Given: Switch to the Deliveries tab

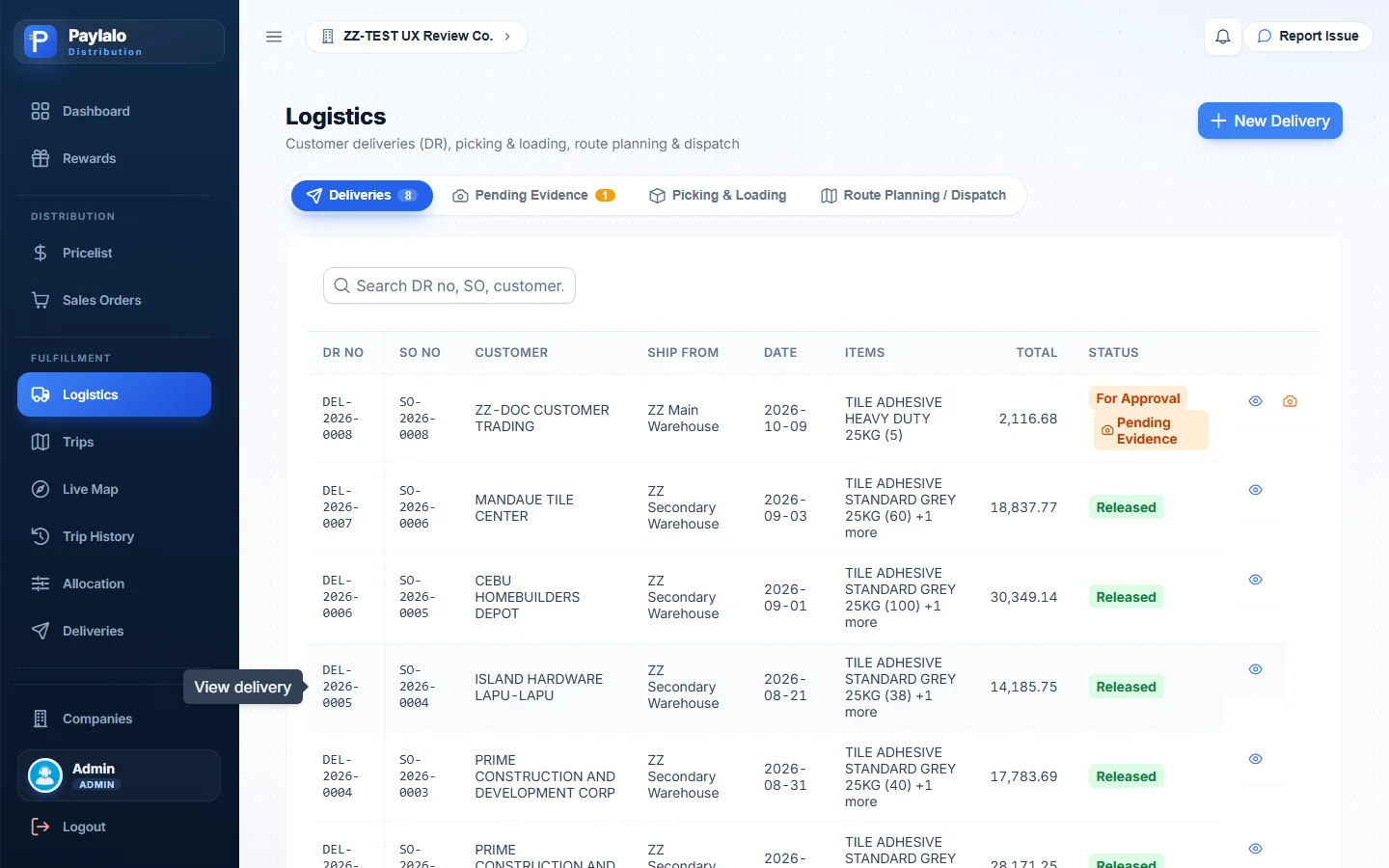Looking at the screenshot, I should (x=362, y=196).
